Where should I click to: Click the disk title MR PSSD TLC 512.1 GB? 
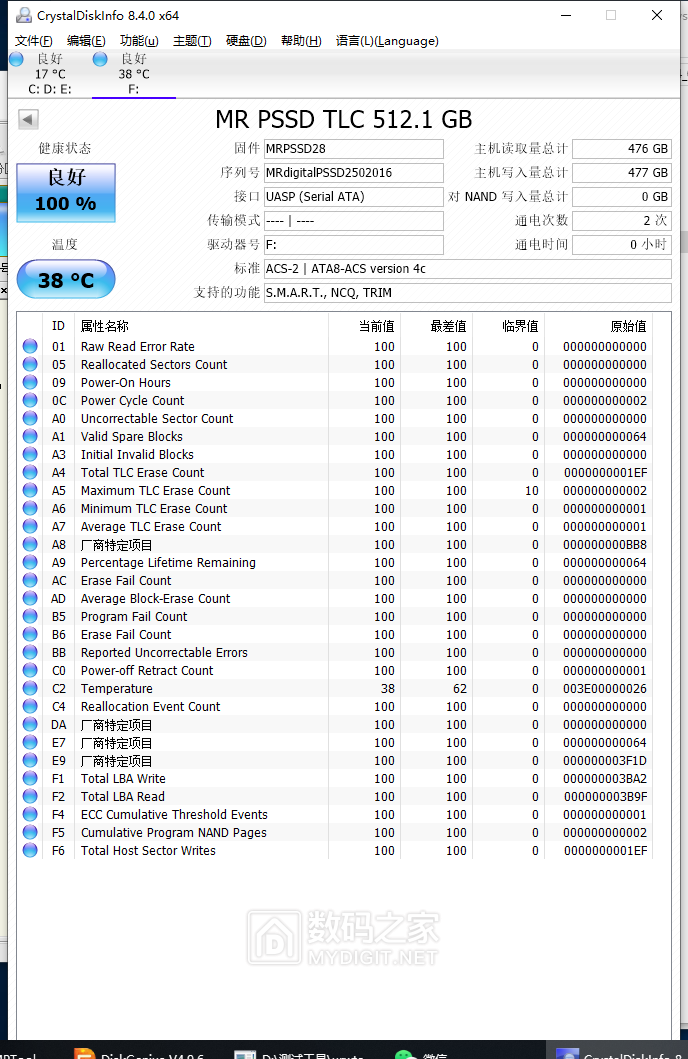pyautogui.click(x=344, y=120)
